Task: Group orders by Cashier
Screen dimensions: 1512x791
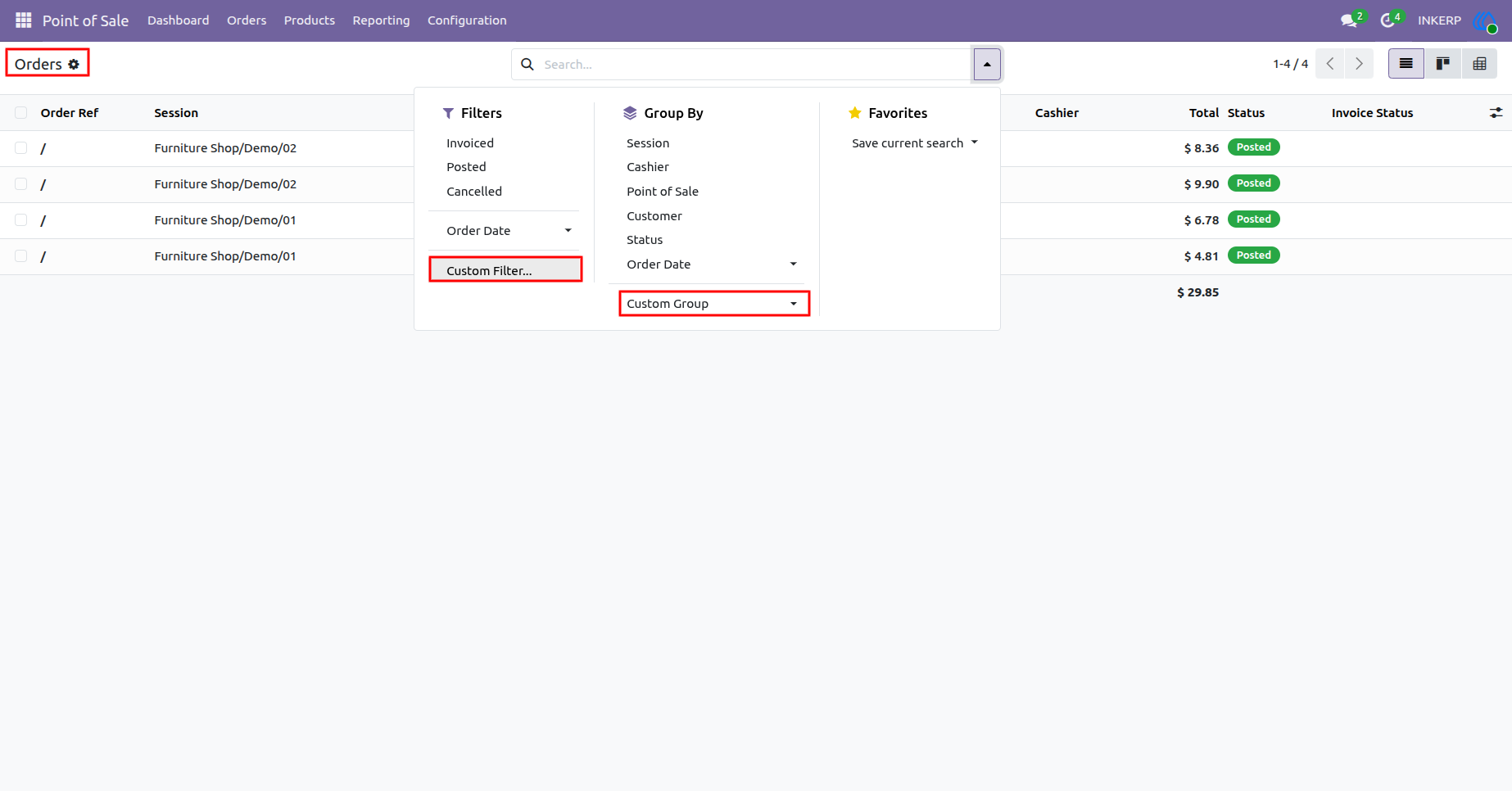Action: 648,167
